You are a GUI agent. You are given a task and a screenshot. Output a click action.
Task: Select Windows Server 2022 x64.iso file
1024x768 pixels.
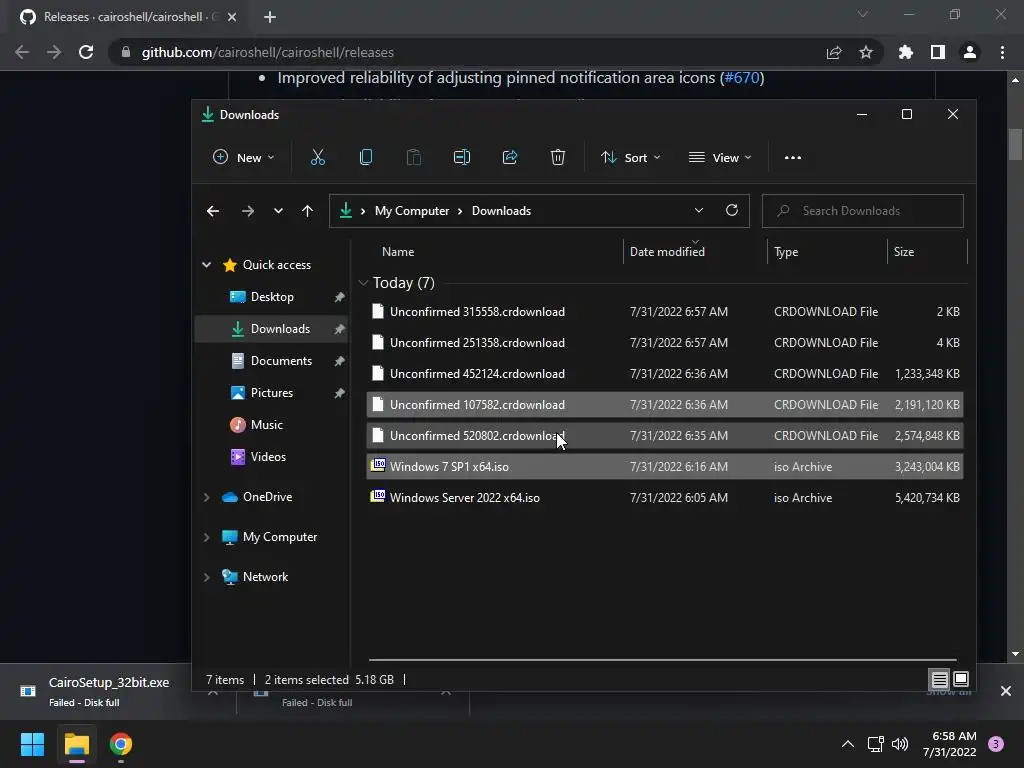click(664, 498)
